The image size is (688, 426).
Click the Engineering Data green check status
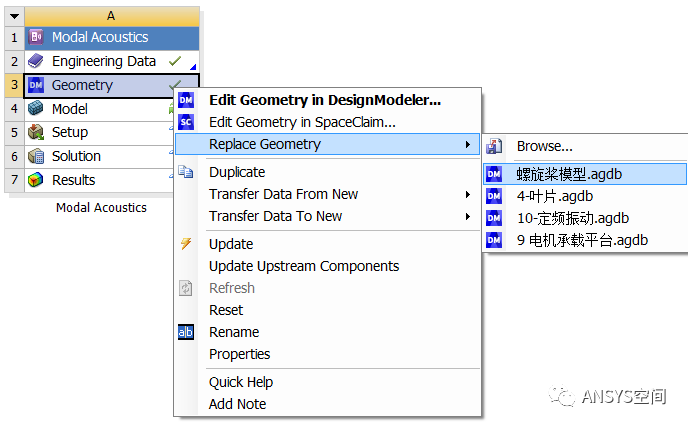[175, 61]
